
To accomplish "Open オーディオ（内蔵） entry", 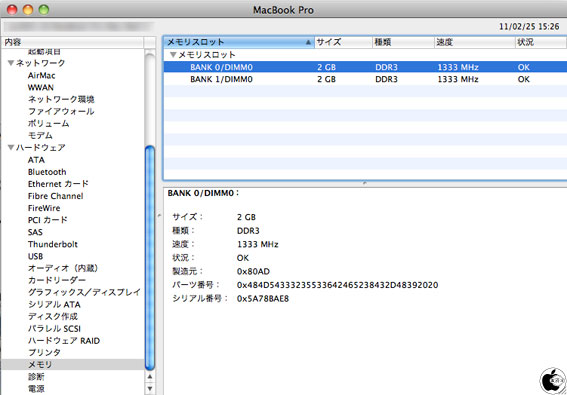I will (64, 268).
